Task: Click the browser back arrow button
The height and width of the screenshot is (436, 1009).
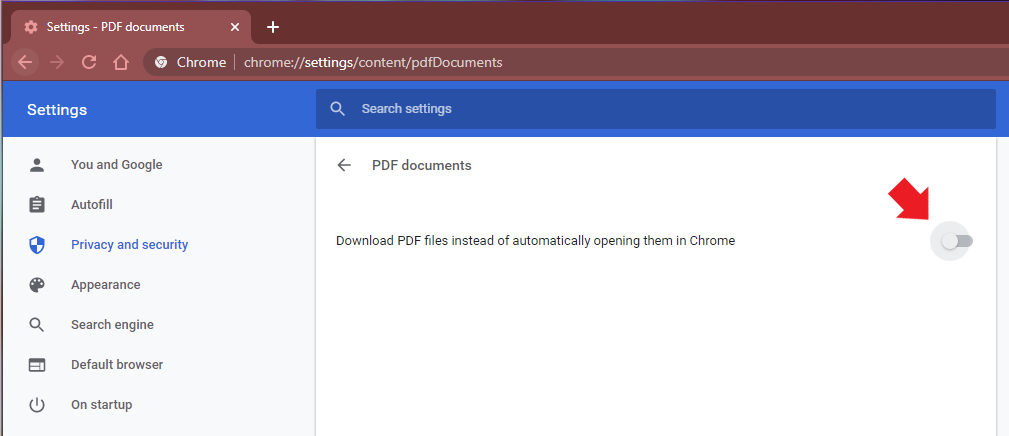Action: point(25,62)
